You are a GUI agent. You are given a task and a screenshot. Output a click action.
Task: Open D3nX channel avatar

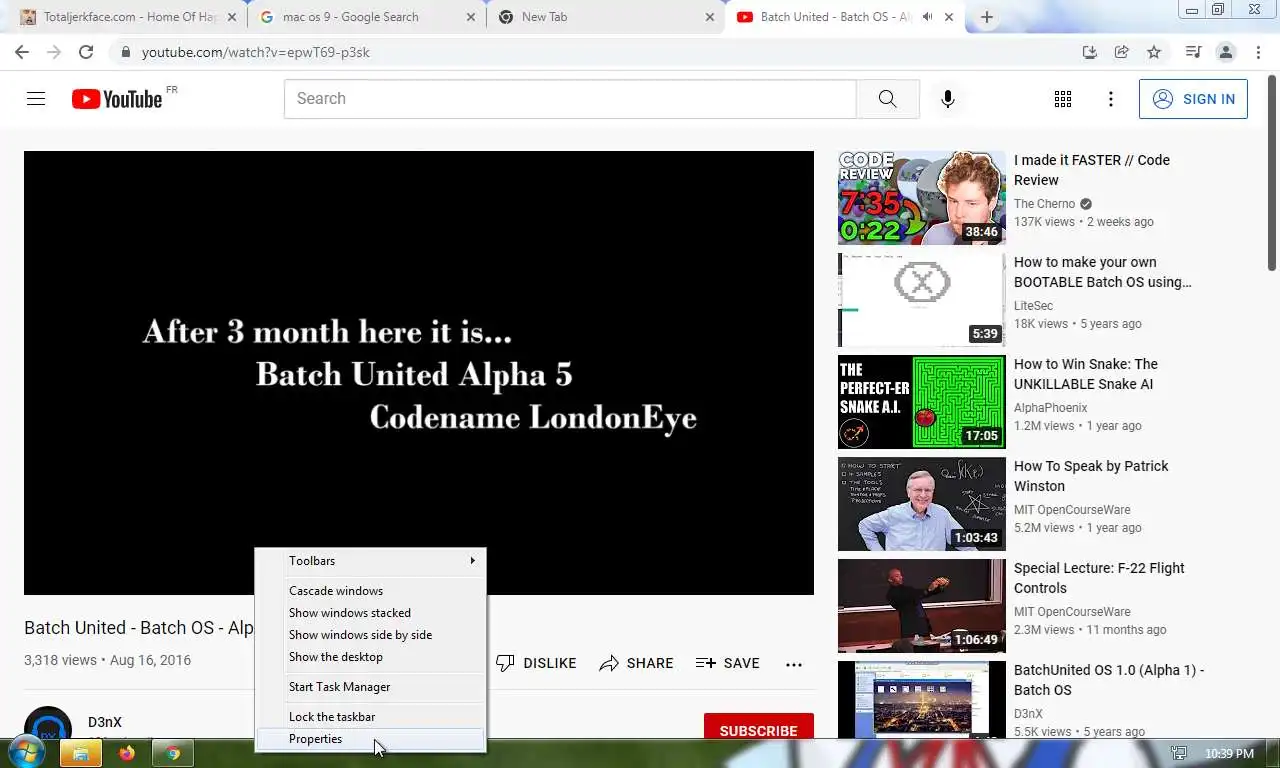click(x=48, y=724)
